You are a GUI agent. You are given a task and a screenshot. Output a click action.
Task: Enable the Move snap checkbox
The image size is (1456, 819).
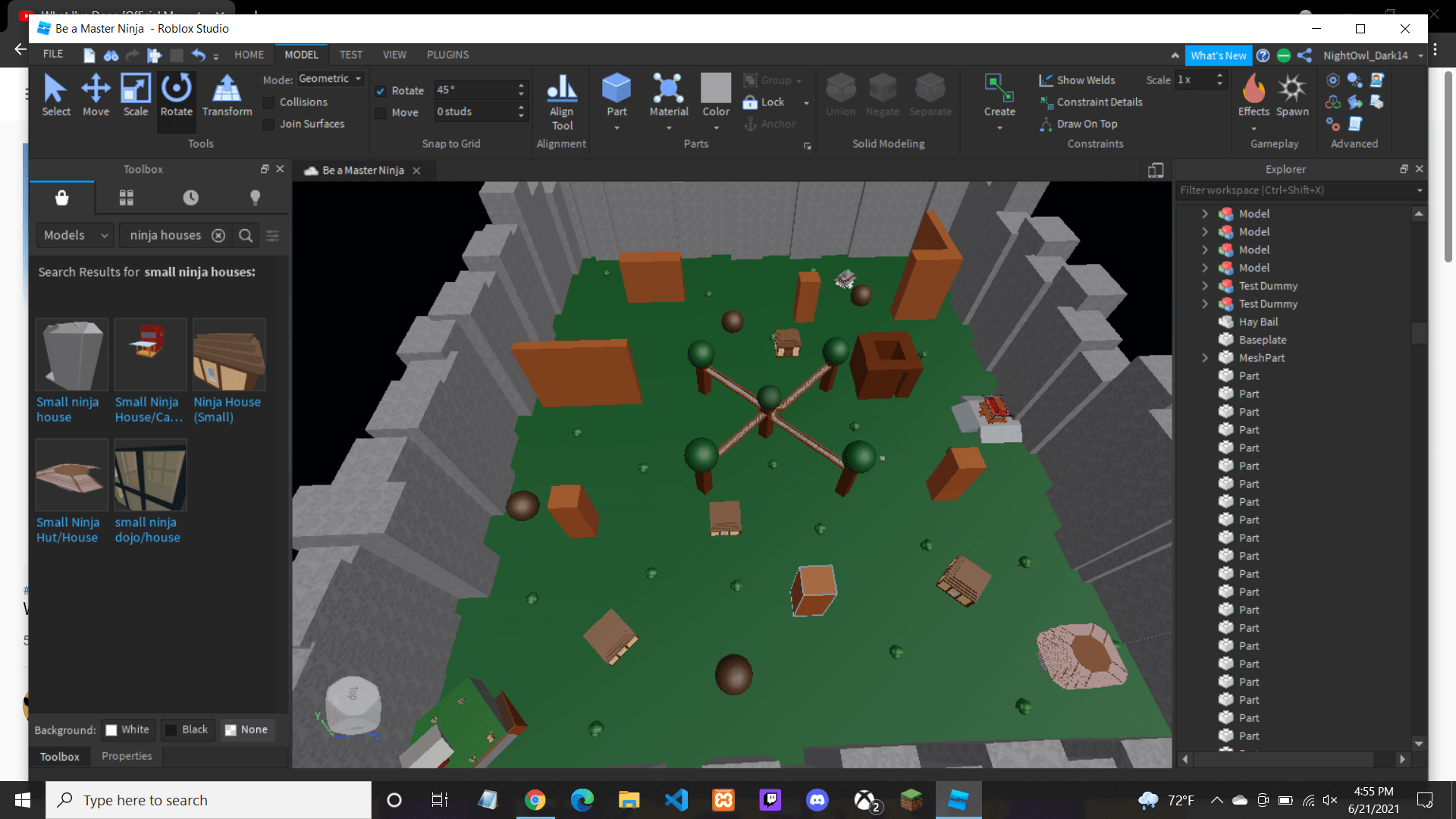pos(381,113)
